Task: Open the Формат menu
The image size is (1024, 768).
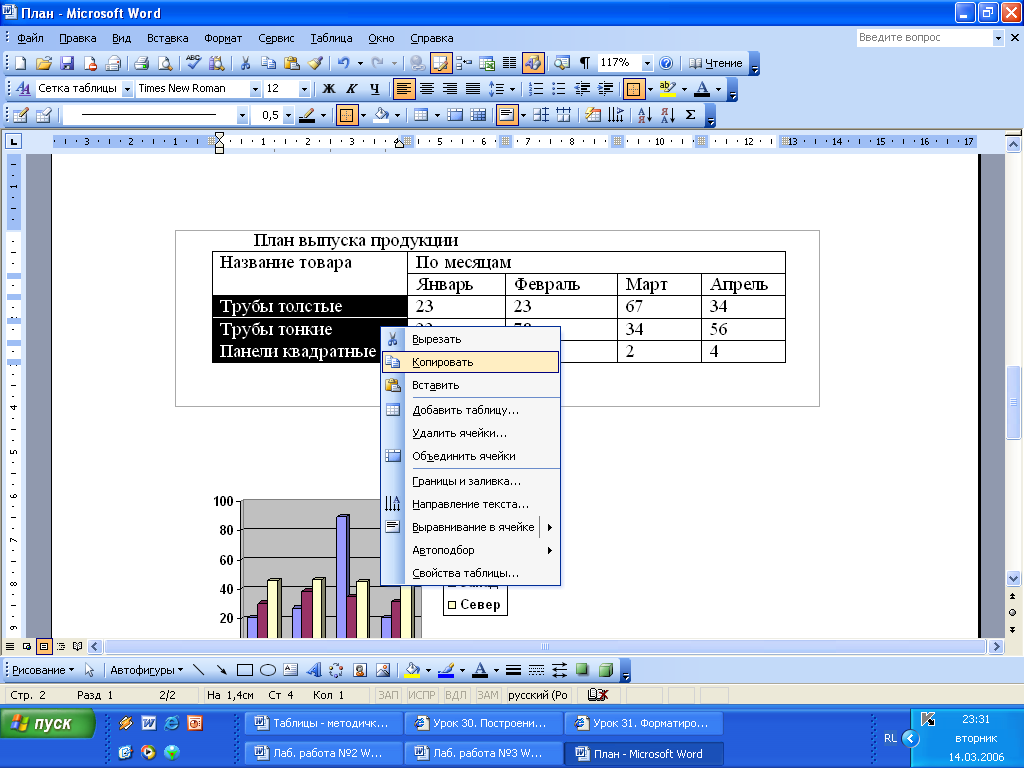Action: click(223, 38)
